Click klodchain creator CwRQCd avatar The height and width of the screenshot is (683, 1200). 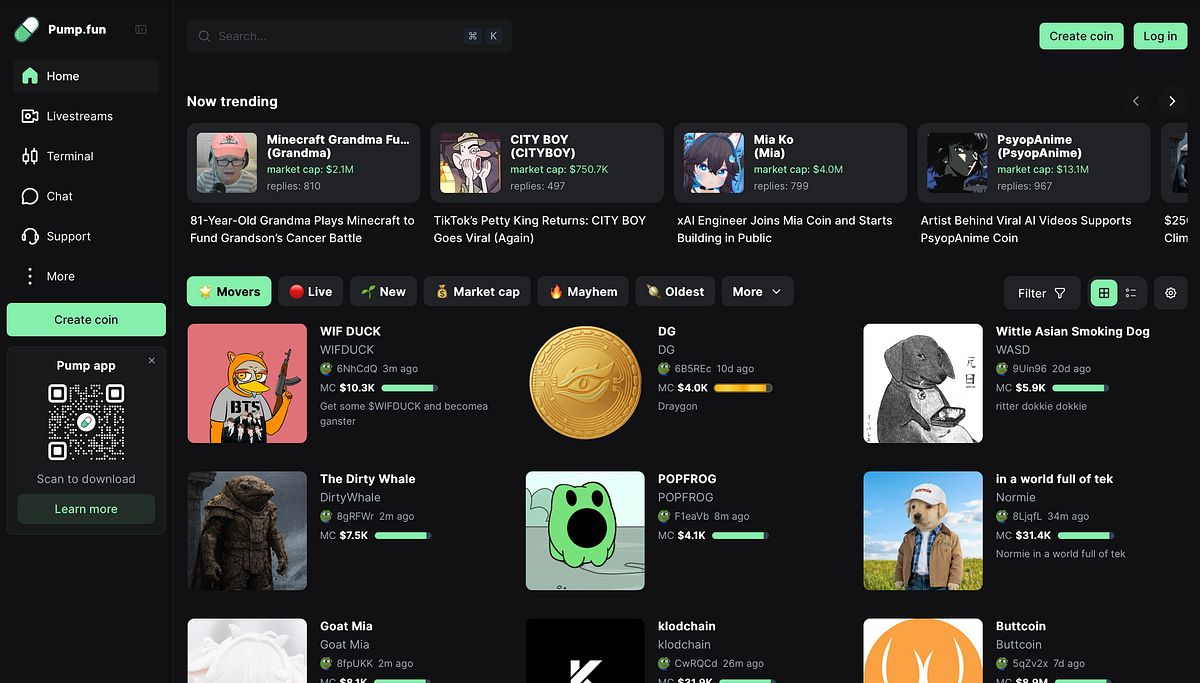pos(664,664)
